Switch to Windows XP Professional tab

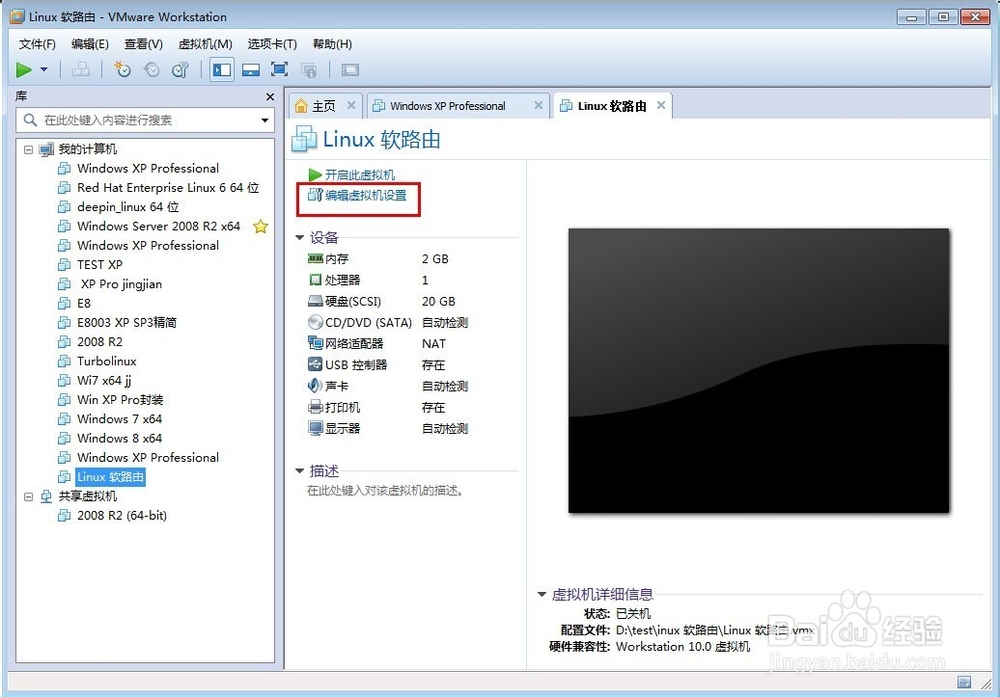pos(448,106)
